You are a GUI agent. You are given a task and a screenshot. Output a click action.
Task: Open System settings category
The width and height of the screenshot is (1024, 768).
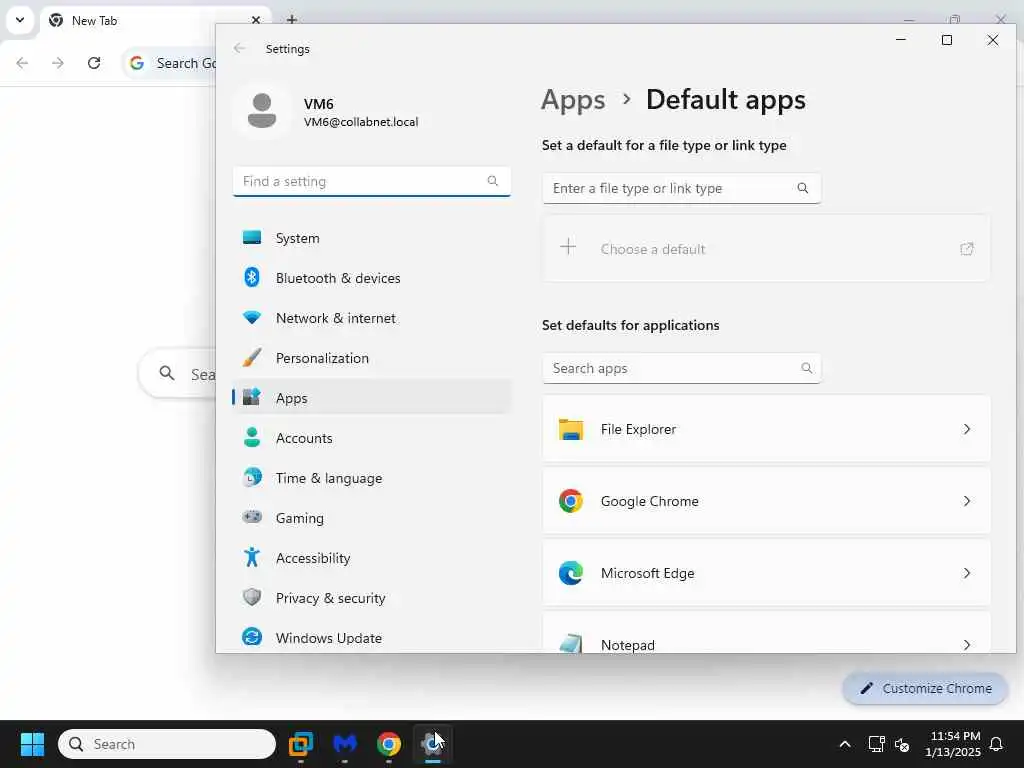(x=372, y=238)
